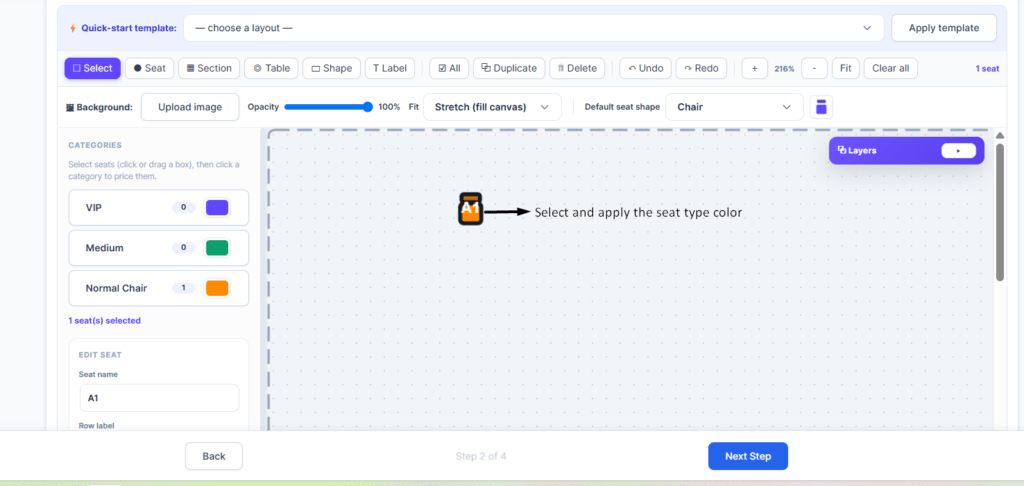1024x486 pixels.
Task: Select the A1 seat on canvas
Action: (x=470, y=209)
